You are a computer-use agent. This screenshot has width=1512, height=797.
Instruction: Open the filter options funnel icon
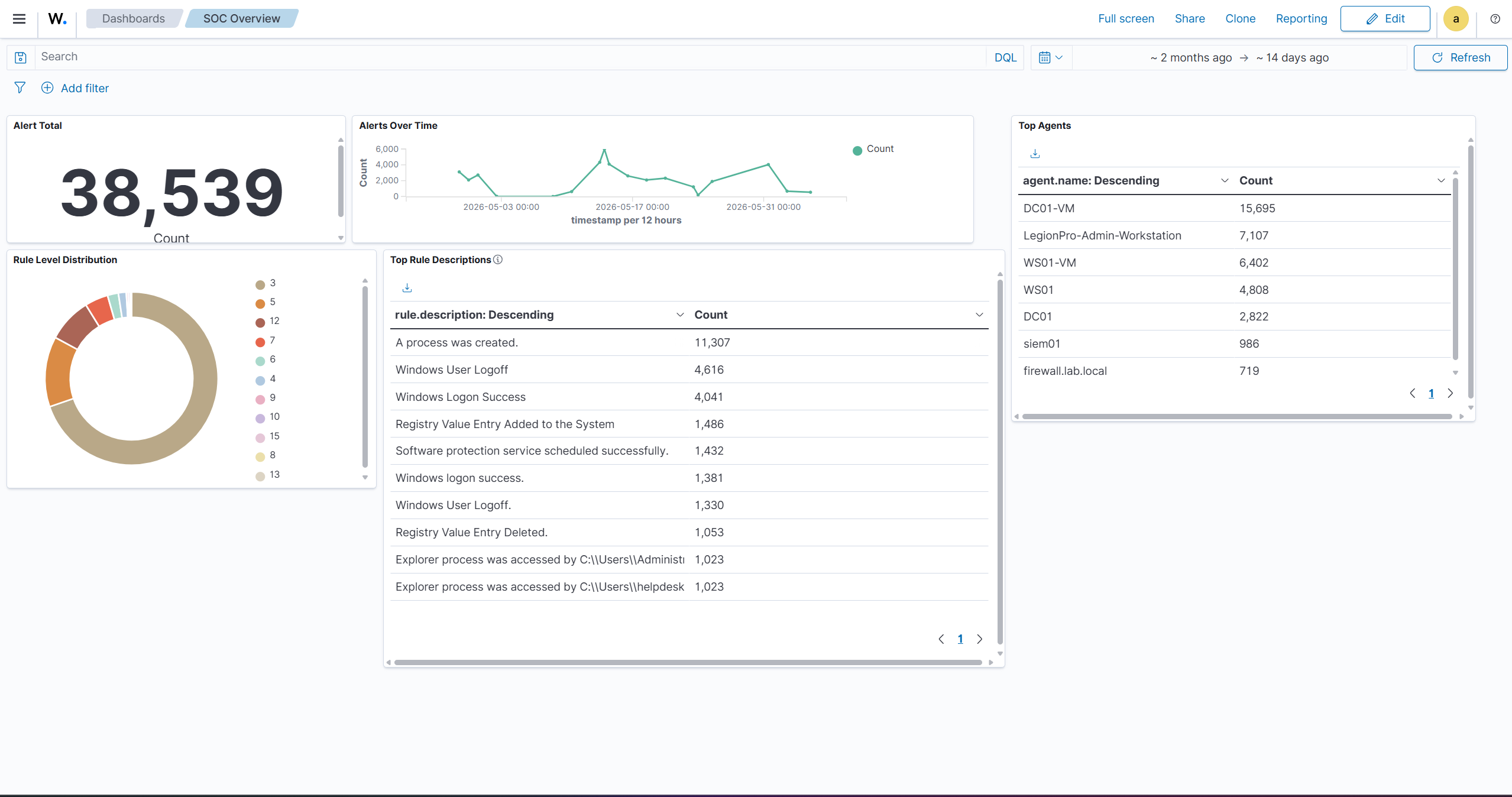tap(20, 88)
